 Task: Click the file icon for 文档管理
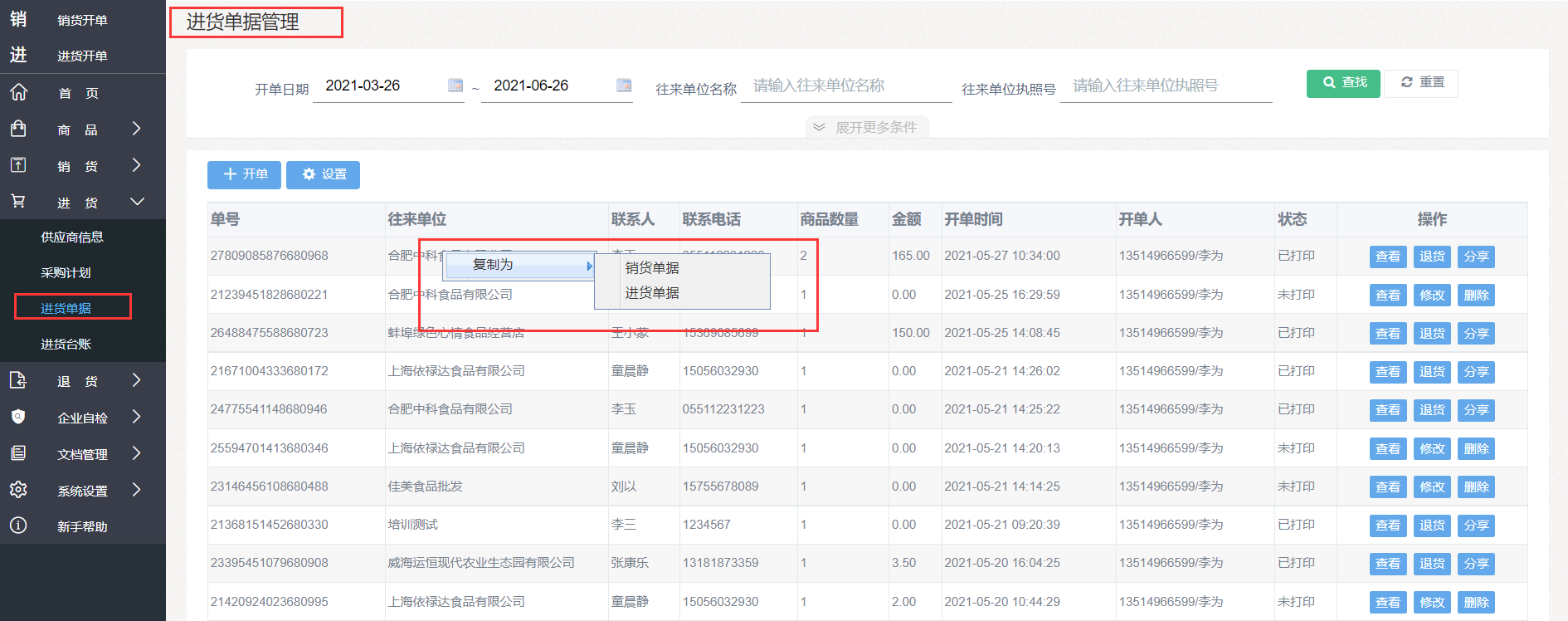18,453
